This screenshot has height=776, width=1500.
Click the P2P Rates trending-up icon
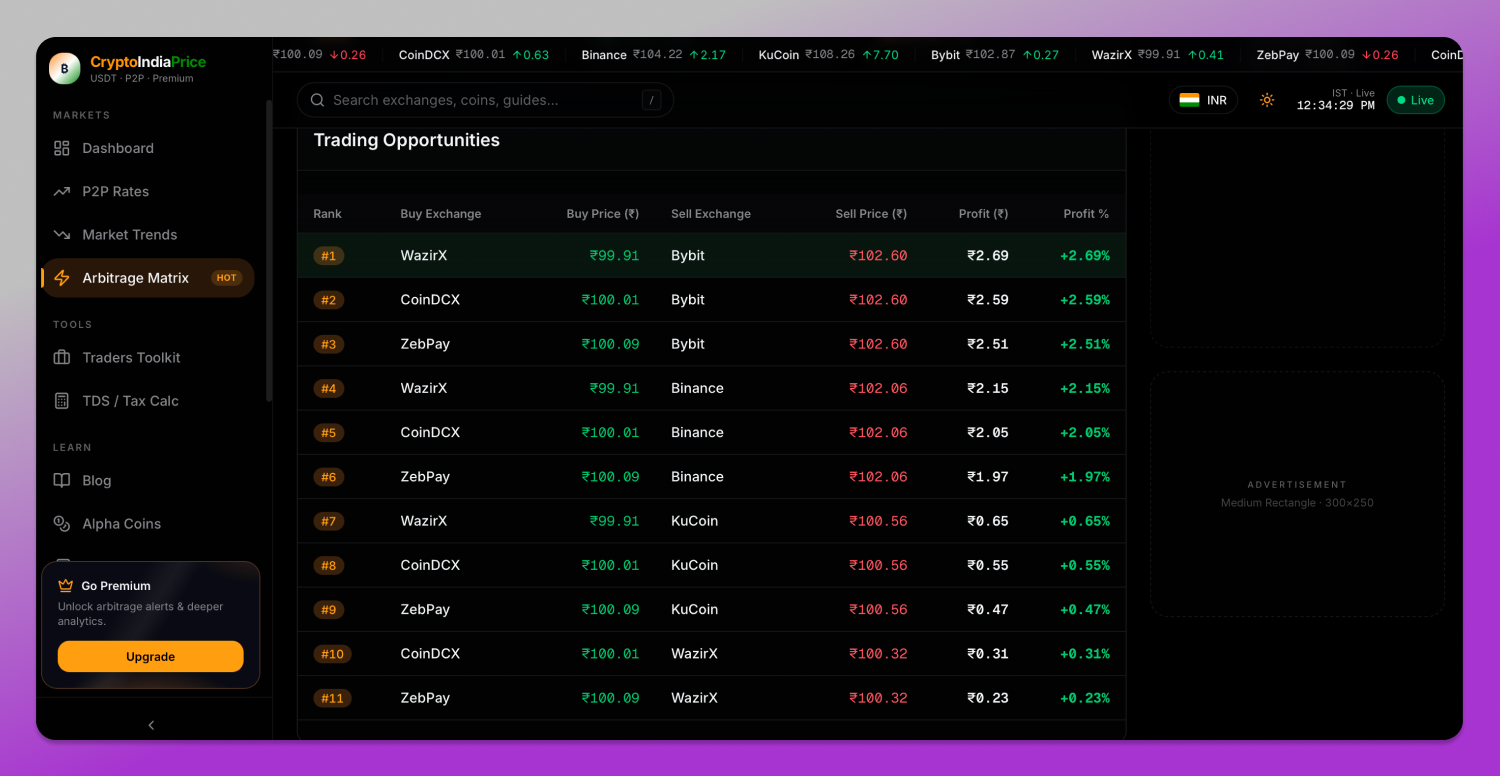pos(62,191)
